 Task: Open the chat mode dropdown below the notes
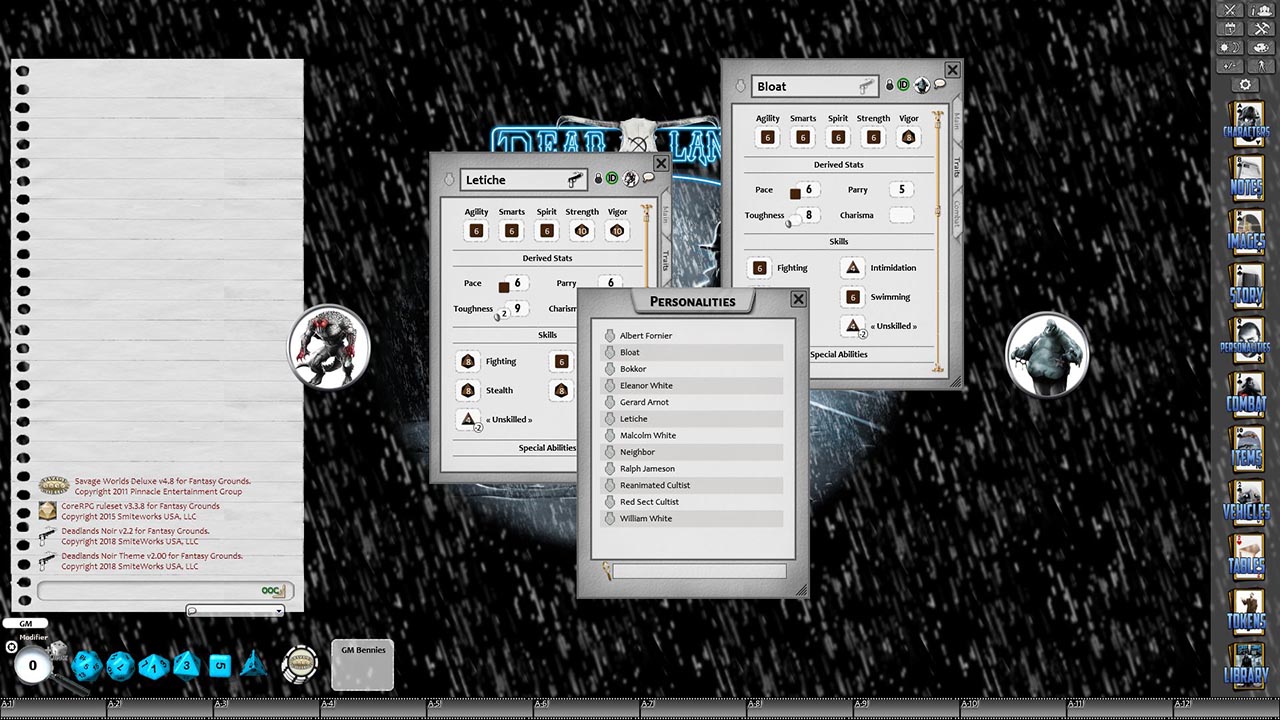click(x=235, y=611)
